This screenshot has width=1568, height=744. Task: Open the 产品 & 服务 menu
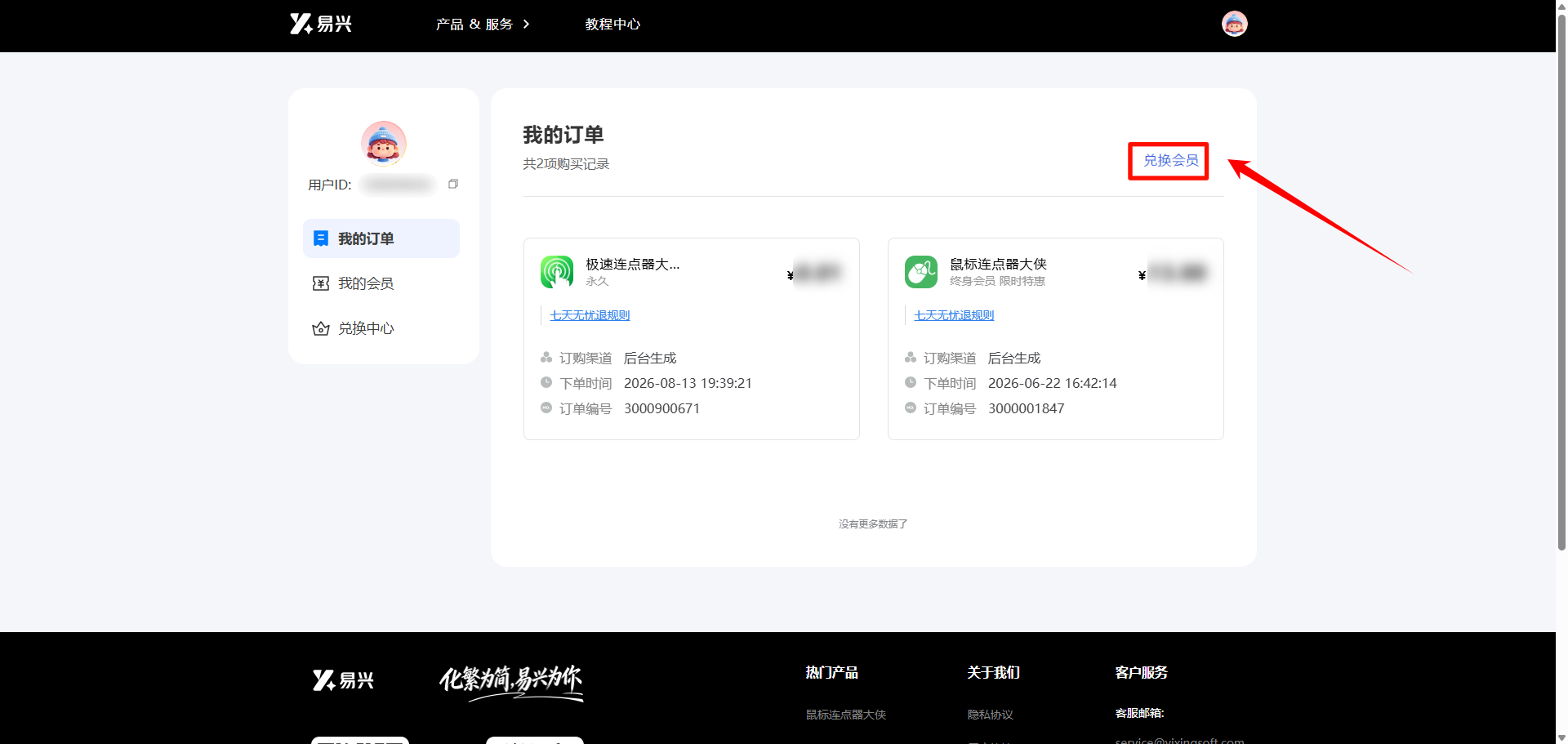pos(482,25)
